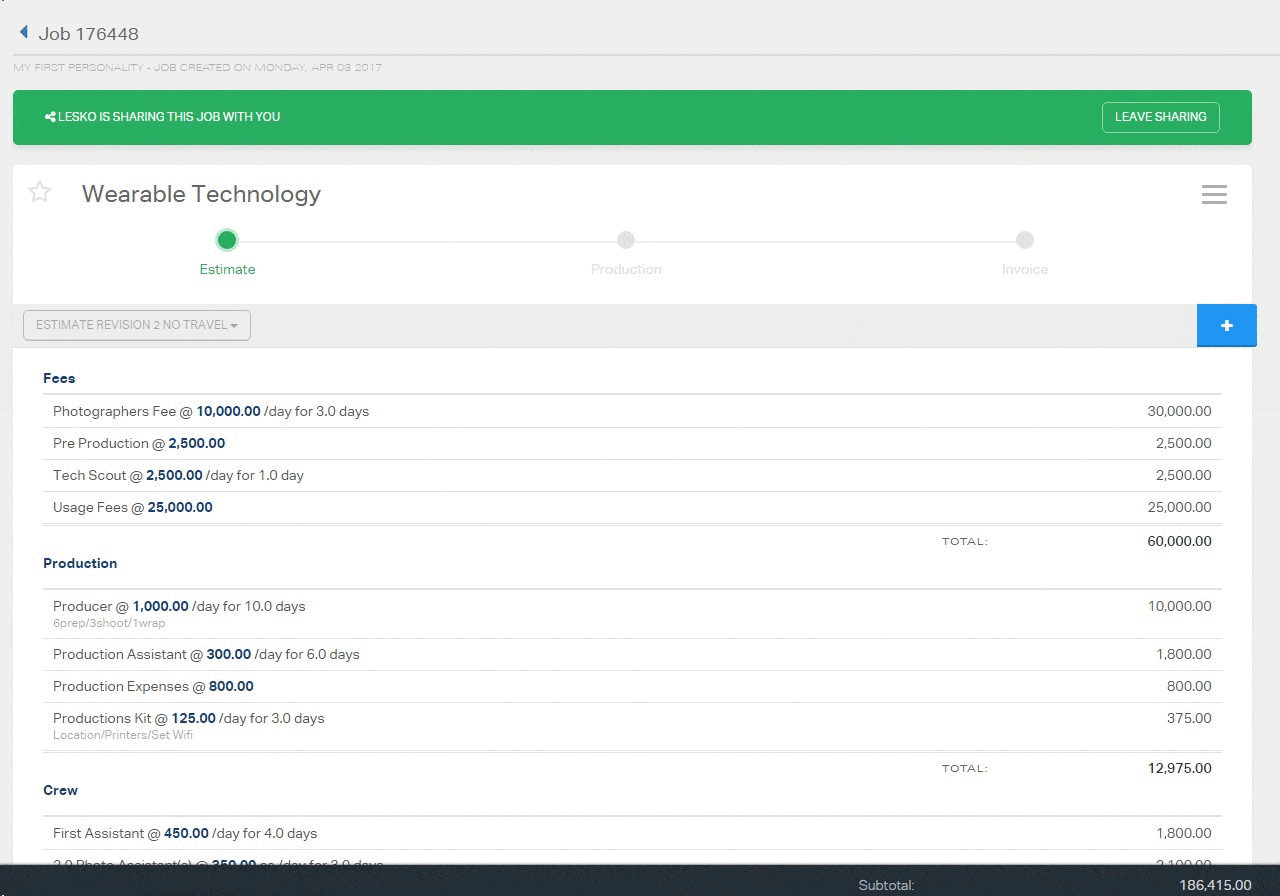
Task: Open the Producer line item row
Action: point(91,606)
